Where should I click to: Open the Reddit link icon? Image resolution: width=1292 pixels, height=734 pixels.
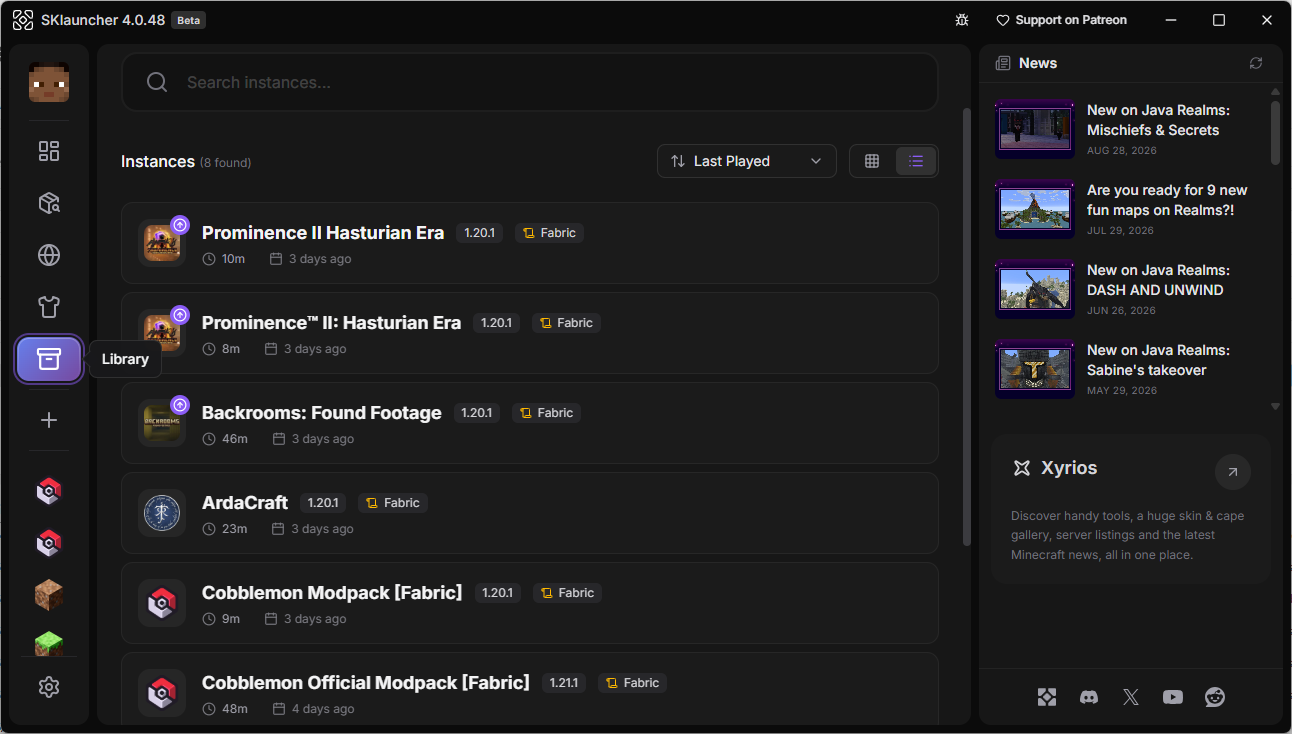[x=1215, y=697]
